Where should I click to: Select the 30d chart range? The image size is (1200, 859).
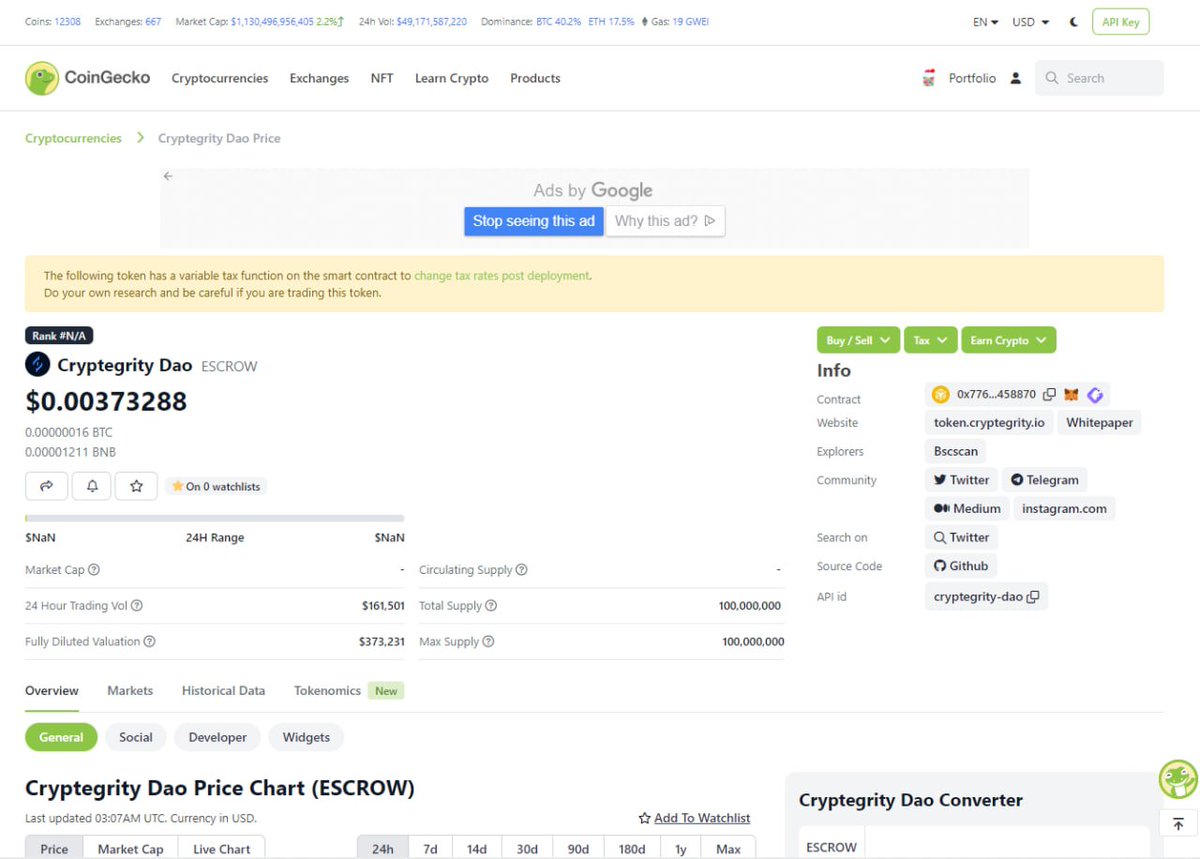click(x=527, y=848)
